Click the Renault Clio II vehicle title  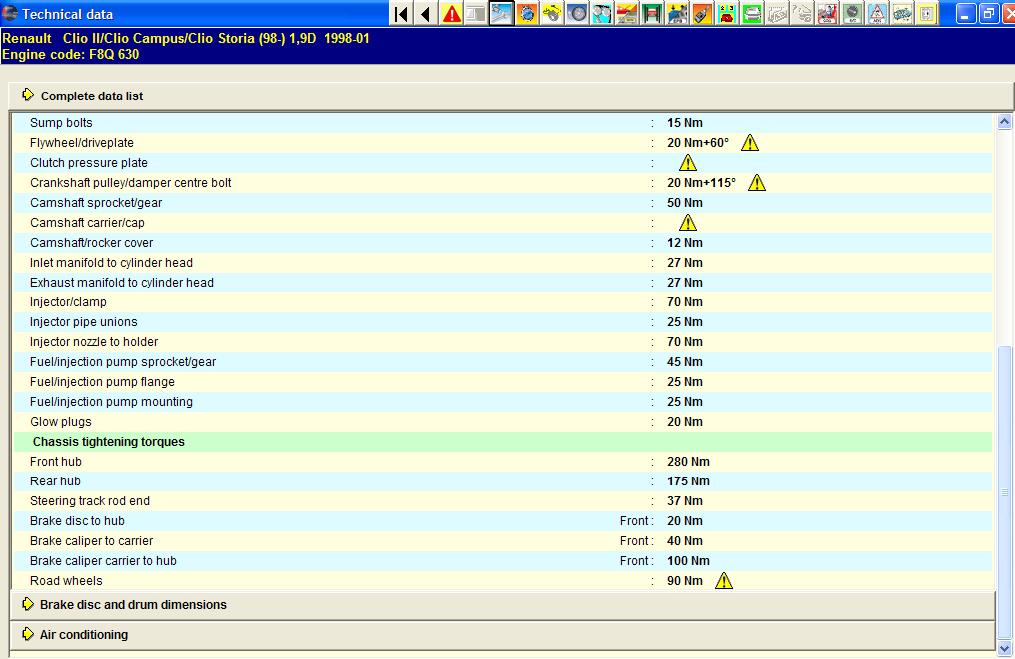186,38
